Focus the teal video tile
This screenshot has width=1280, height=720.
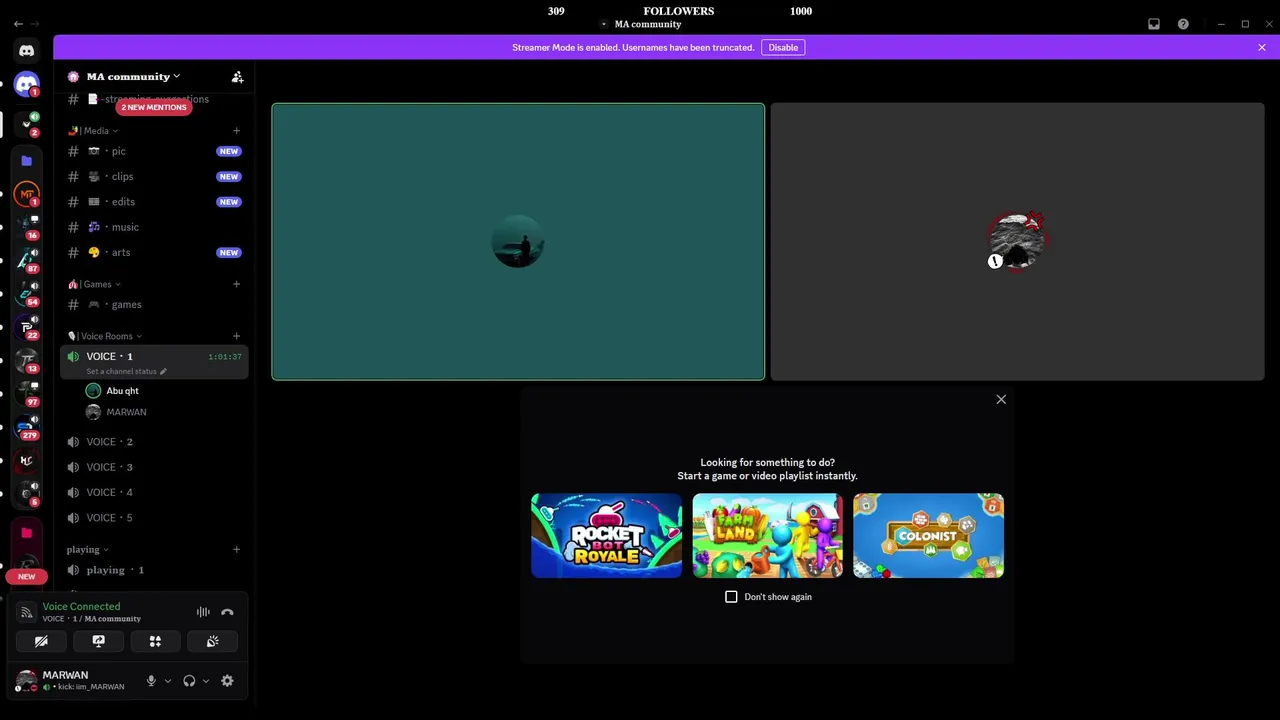click(518, 242)
